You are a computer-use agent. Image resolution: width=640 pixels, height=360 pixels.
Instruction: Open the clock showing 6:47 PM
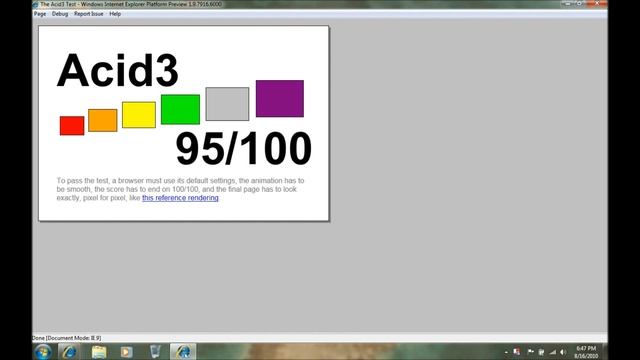[x=586, y=352]
